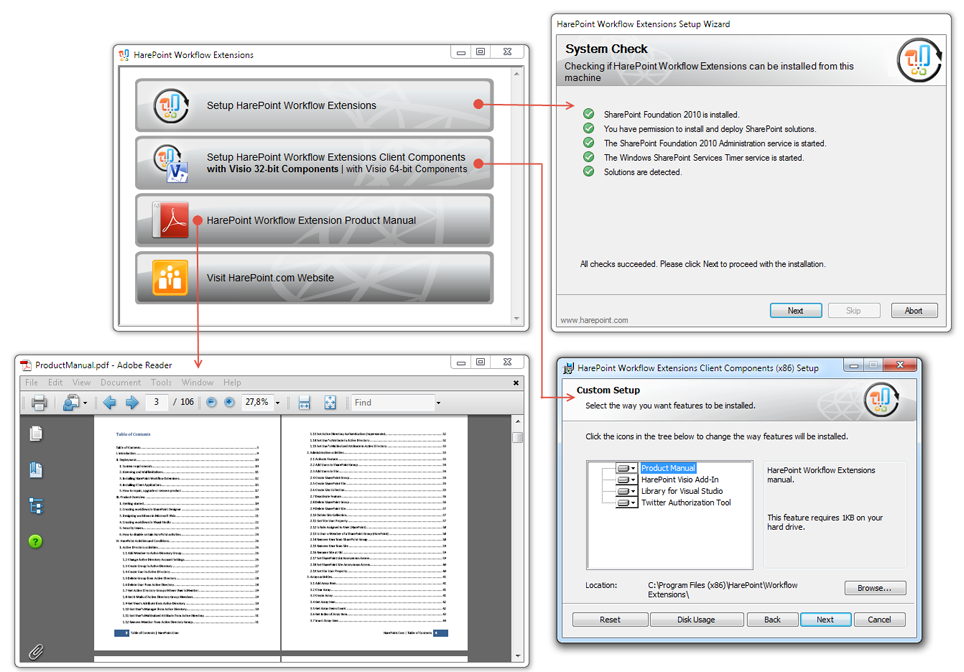This screenshot has height=672, width=964.
Task: Click the Back button in Custom Setup
Action: point(772,620)
